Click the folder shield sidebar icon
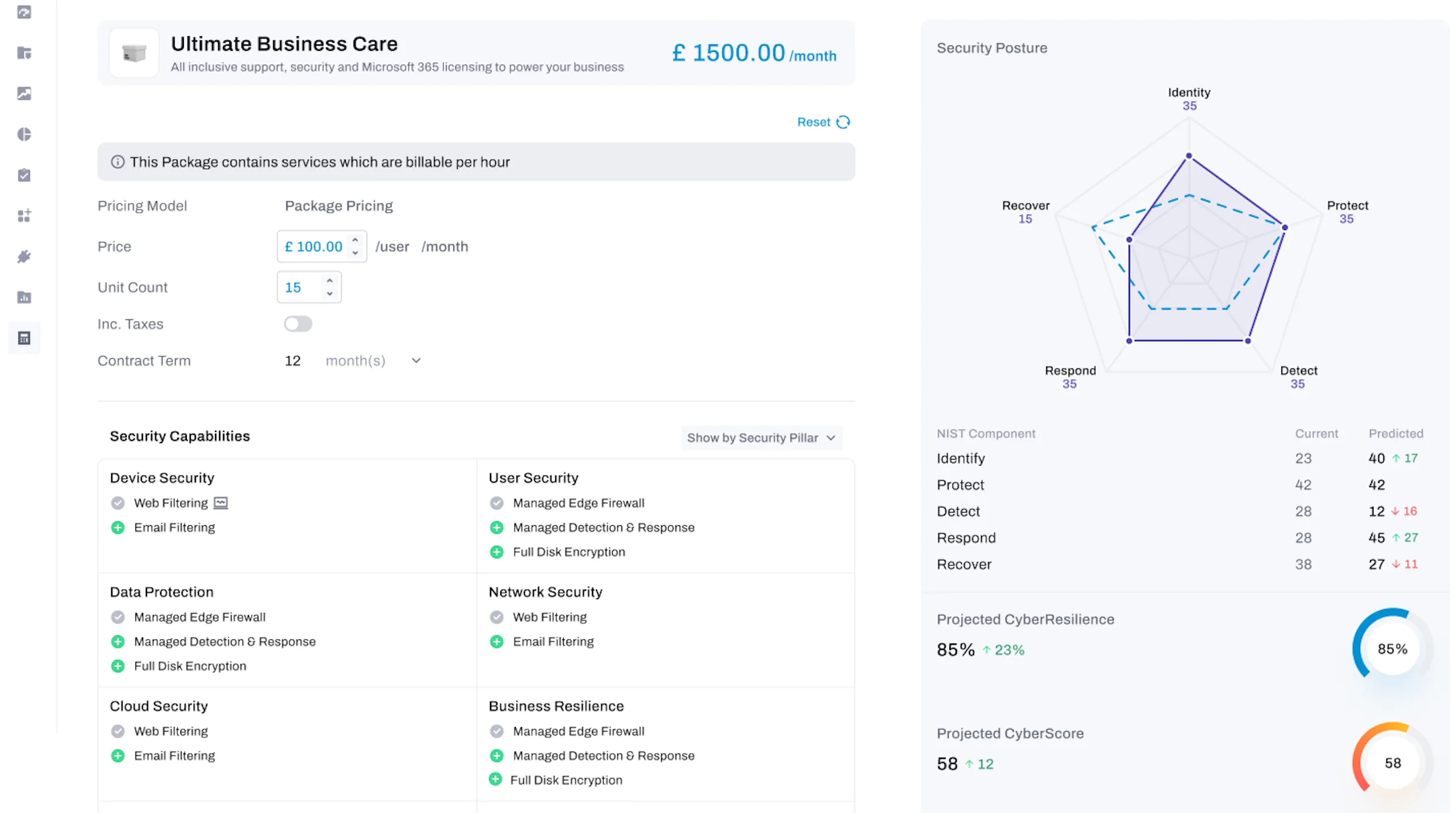1456x813 pixels. coord(24,53)
